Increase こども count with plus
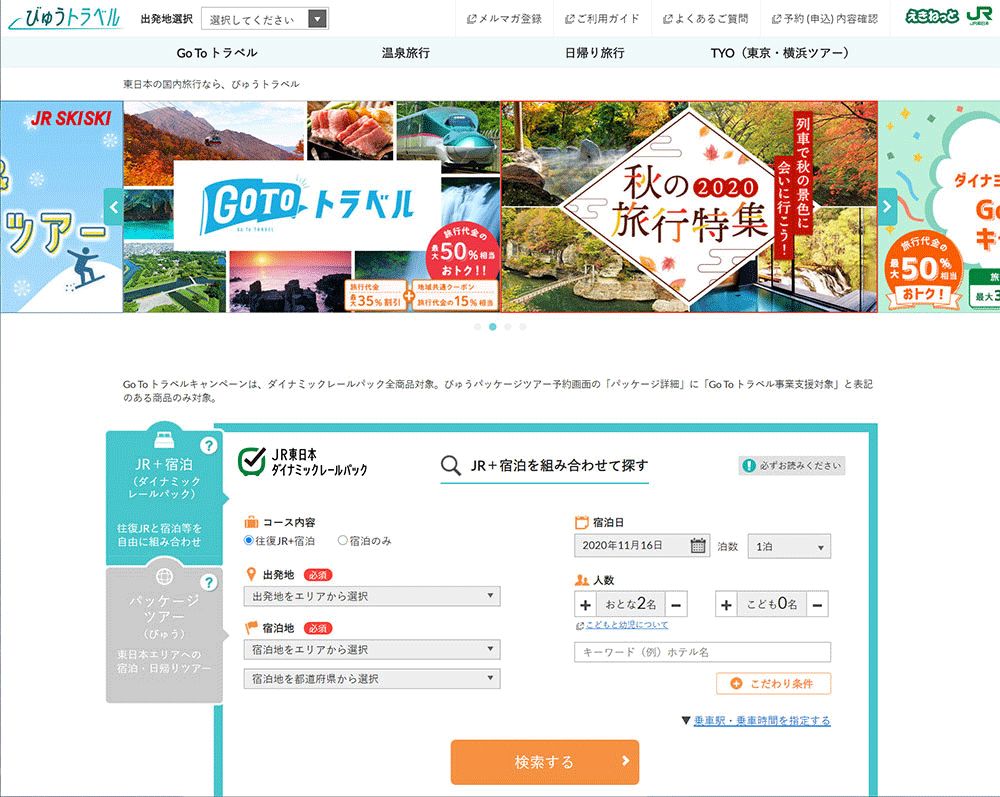Screen dimensions: 1000x797 tap(726, 604)
